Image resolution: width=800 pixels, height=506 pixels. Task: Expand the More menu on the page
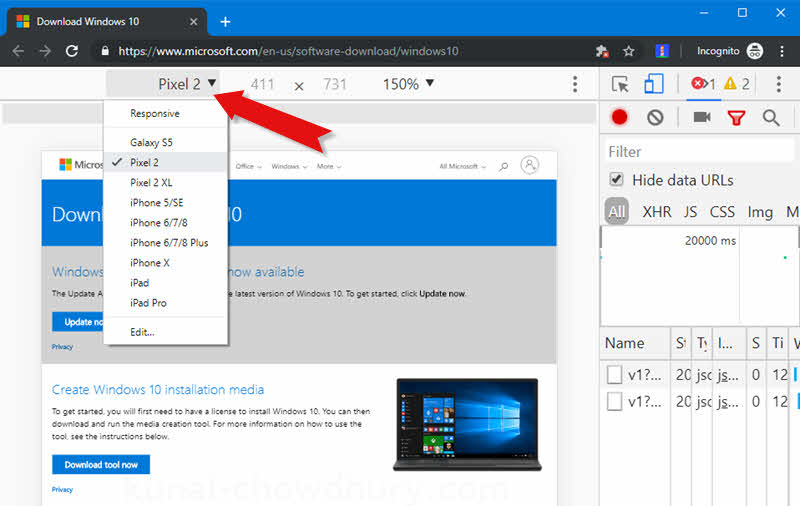tap(329, 166)
